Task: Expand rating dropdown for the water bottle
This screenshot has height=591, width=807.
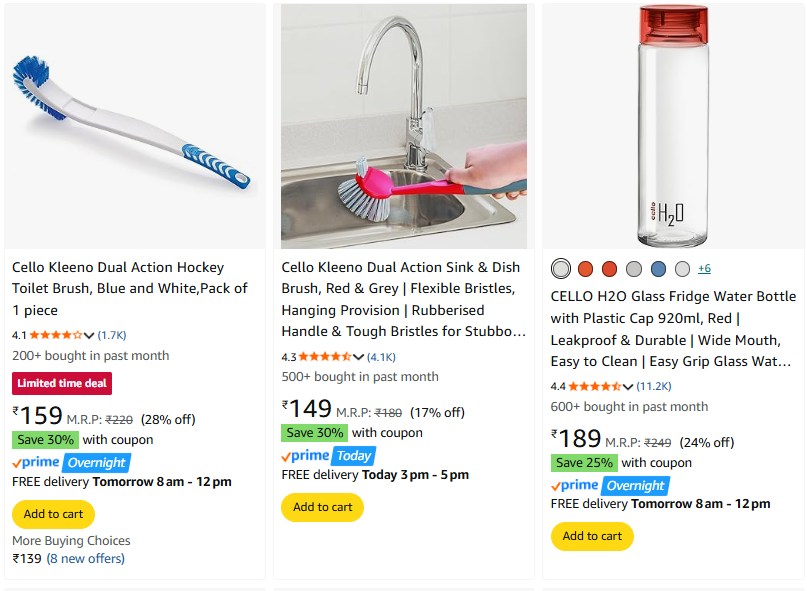Action: pos(627,386)
